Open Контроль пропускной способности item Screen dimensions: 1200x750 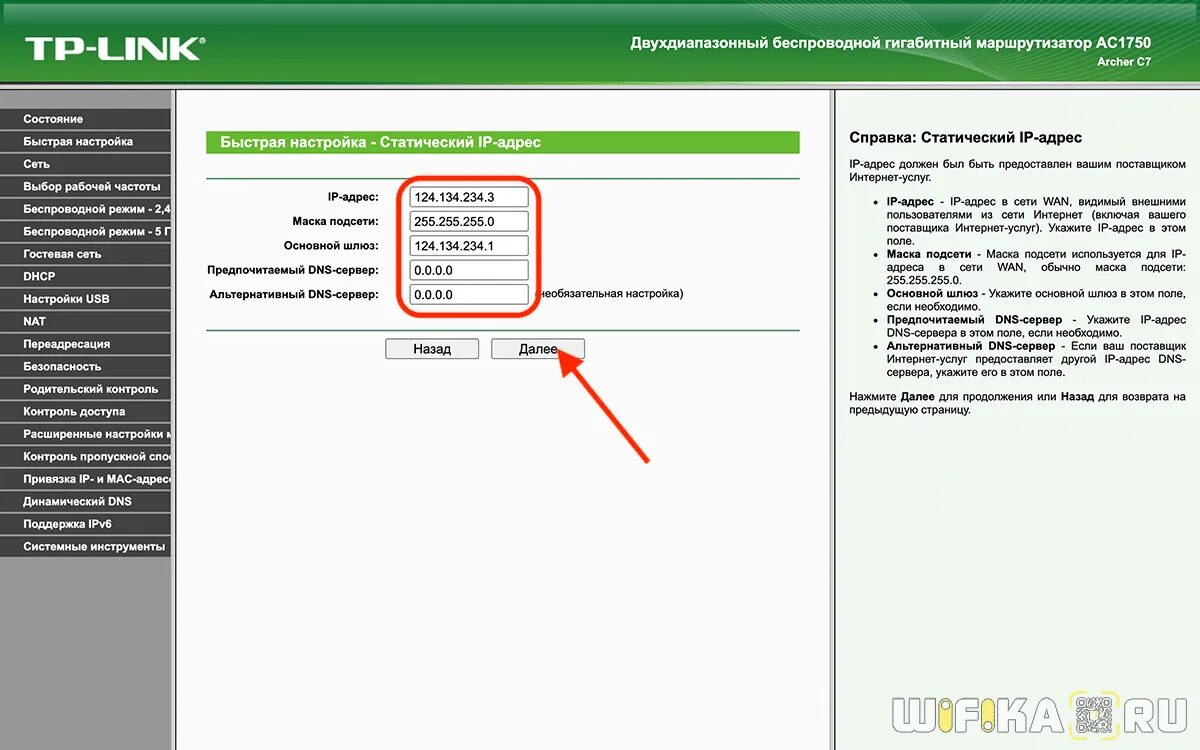(x=85, y=456)
